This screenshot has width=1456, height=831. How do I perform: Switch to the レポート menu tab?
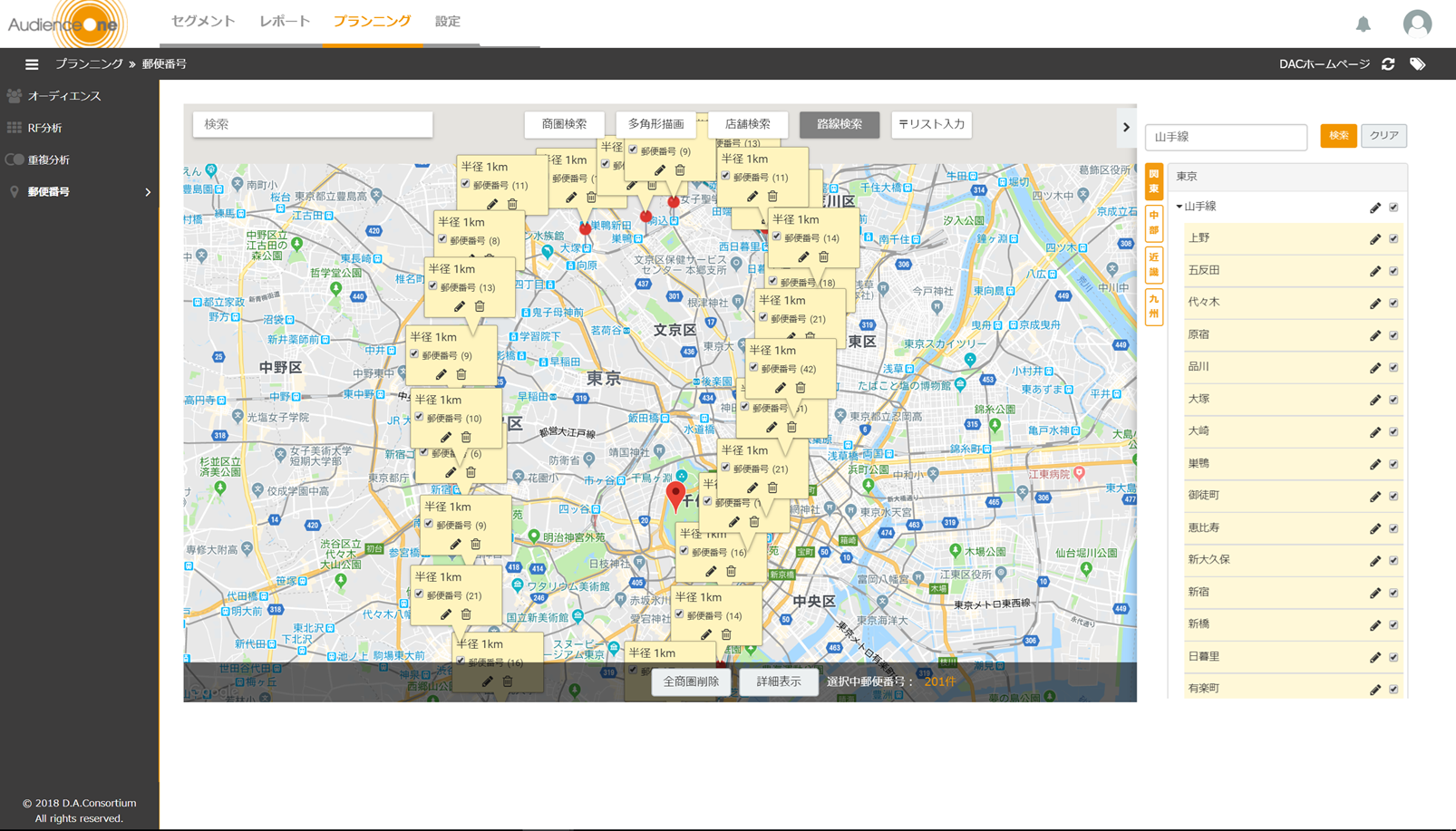tap(285, 21)
